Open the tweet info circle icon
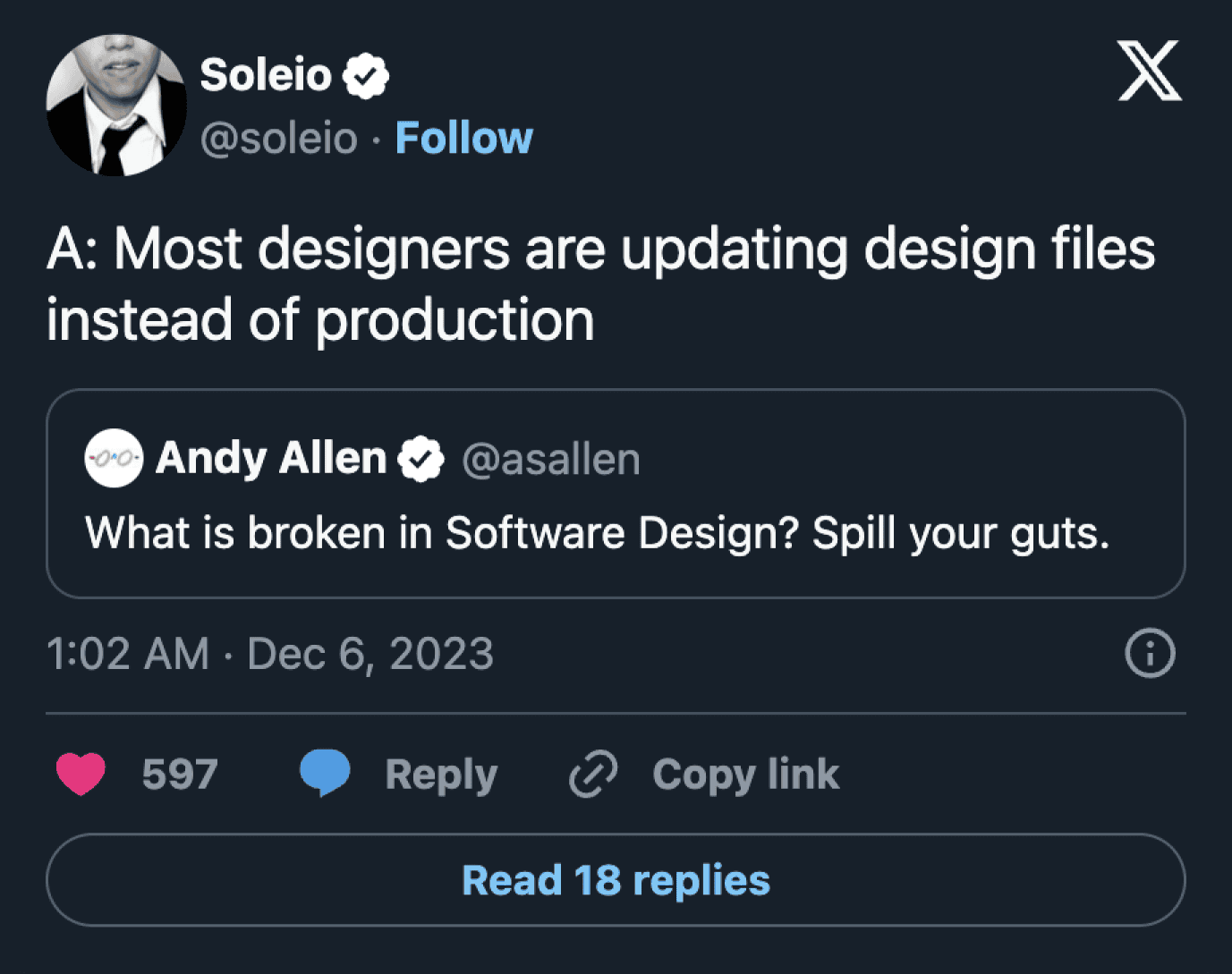The image size is (1232, 974). pos(1150,654)
